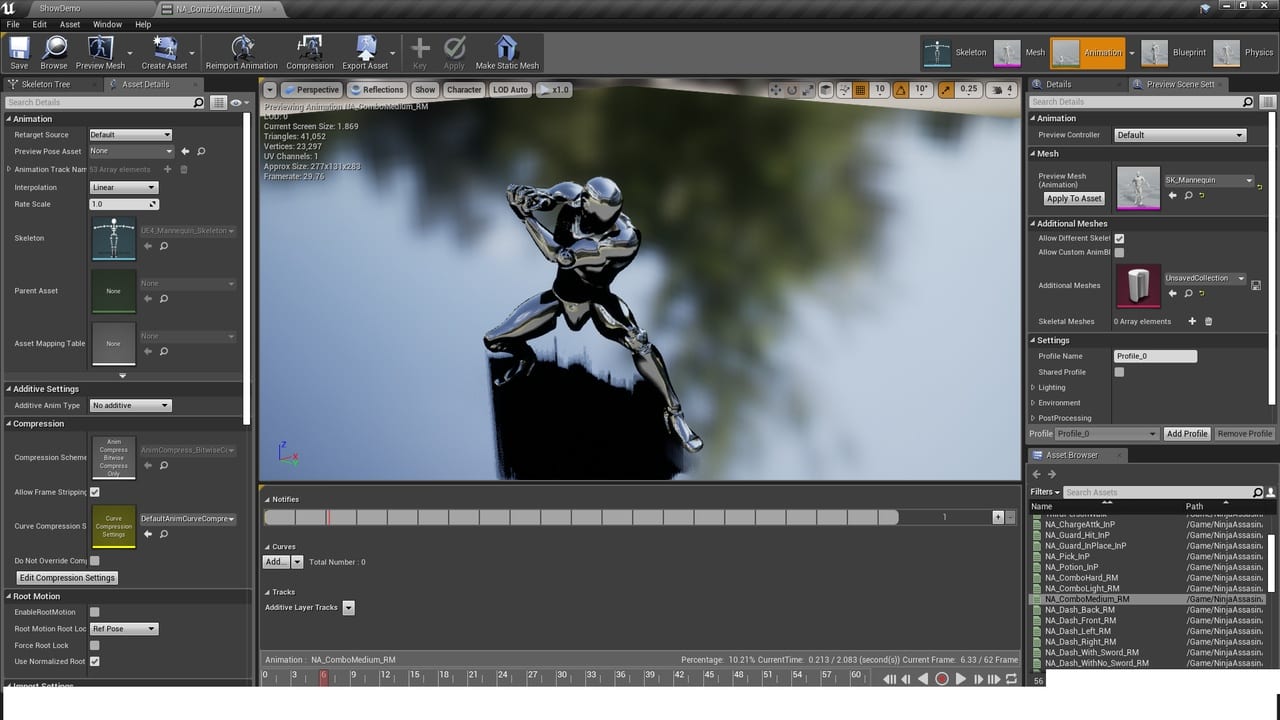Click the Save toolbar icon
1280x720 pixels.
coord(19,52)
